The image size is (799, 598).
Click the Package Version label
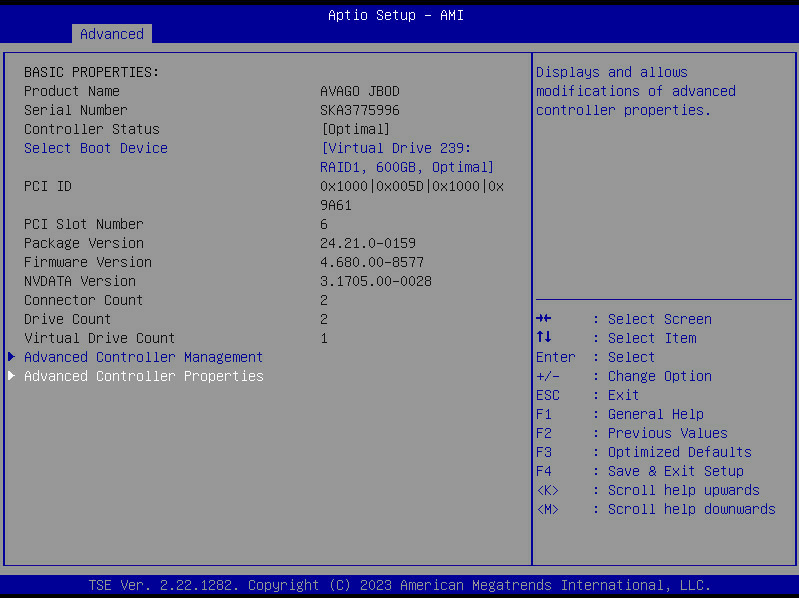84,243
